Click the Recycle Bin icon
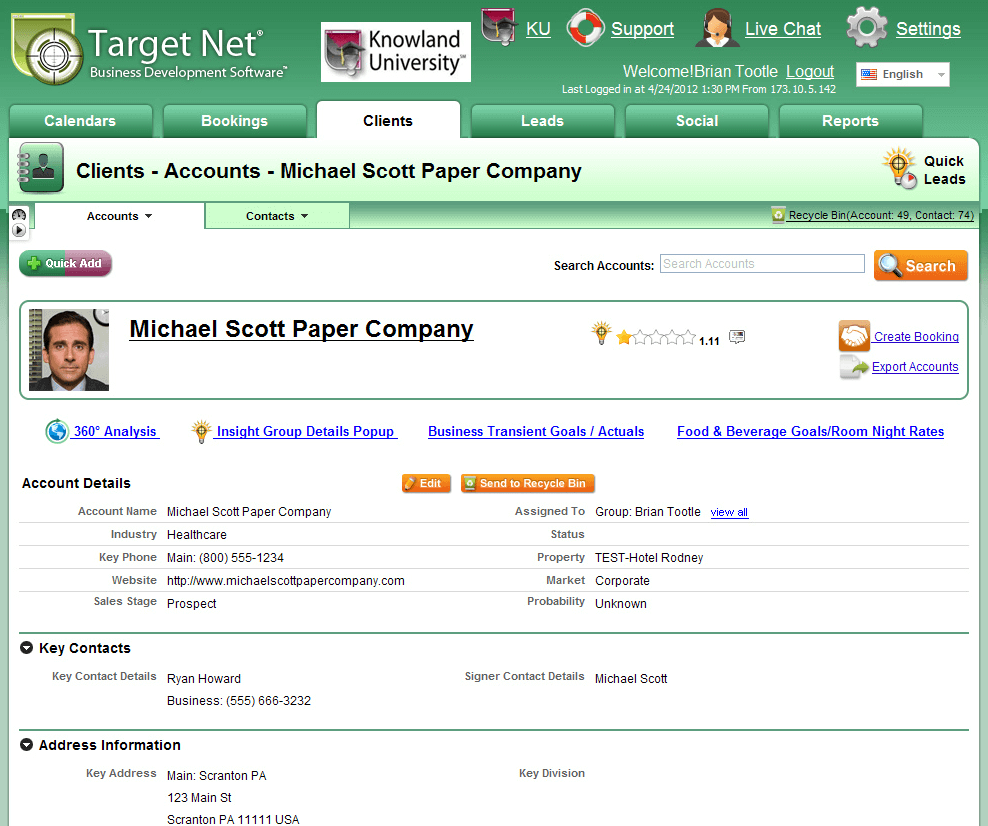Image resolution: width=988 pixels, height=826 pixels. (778, 215)
